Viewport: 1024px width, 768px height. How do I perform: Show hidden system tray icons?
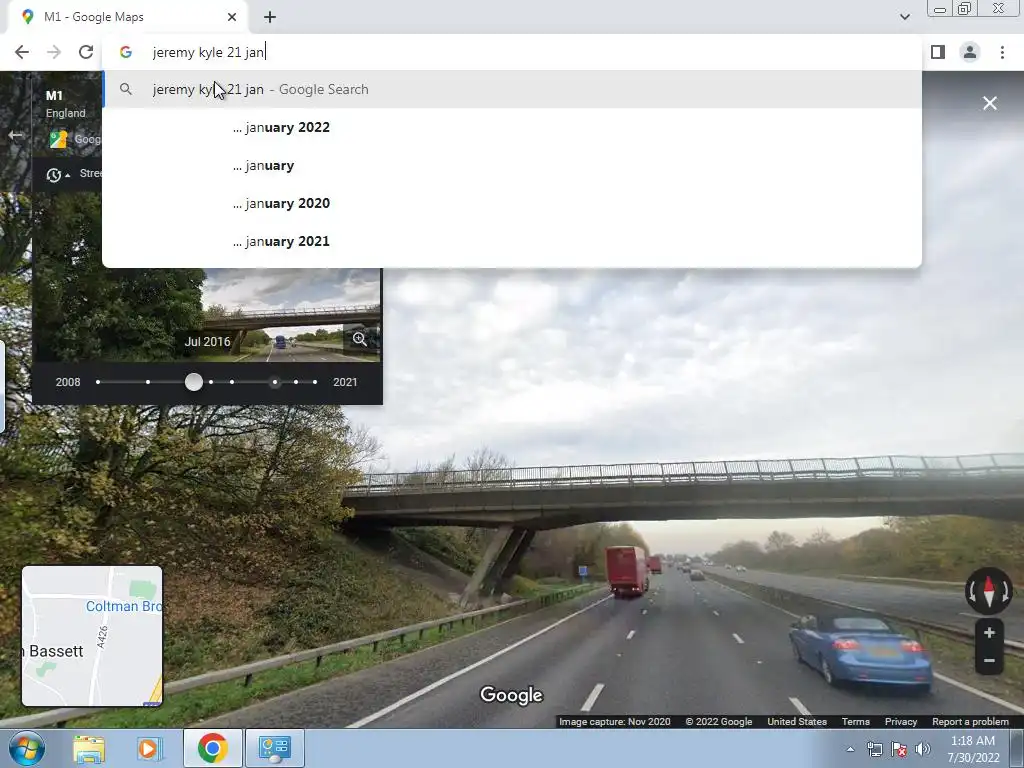(x=850, y=749)
